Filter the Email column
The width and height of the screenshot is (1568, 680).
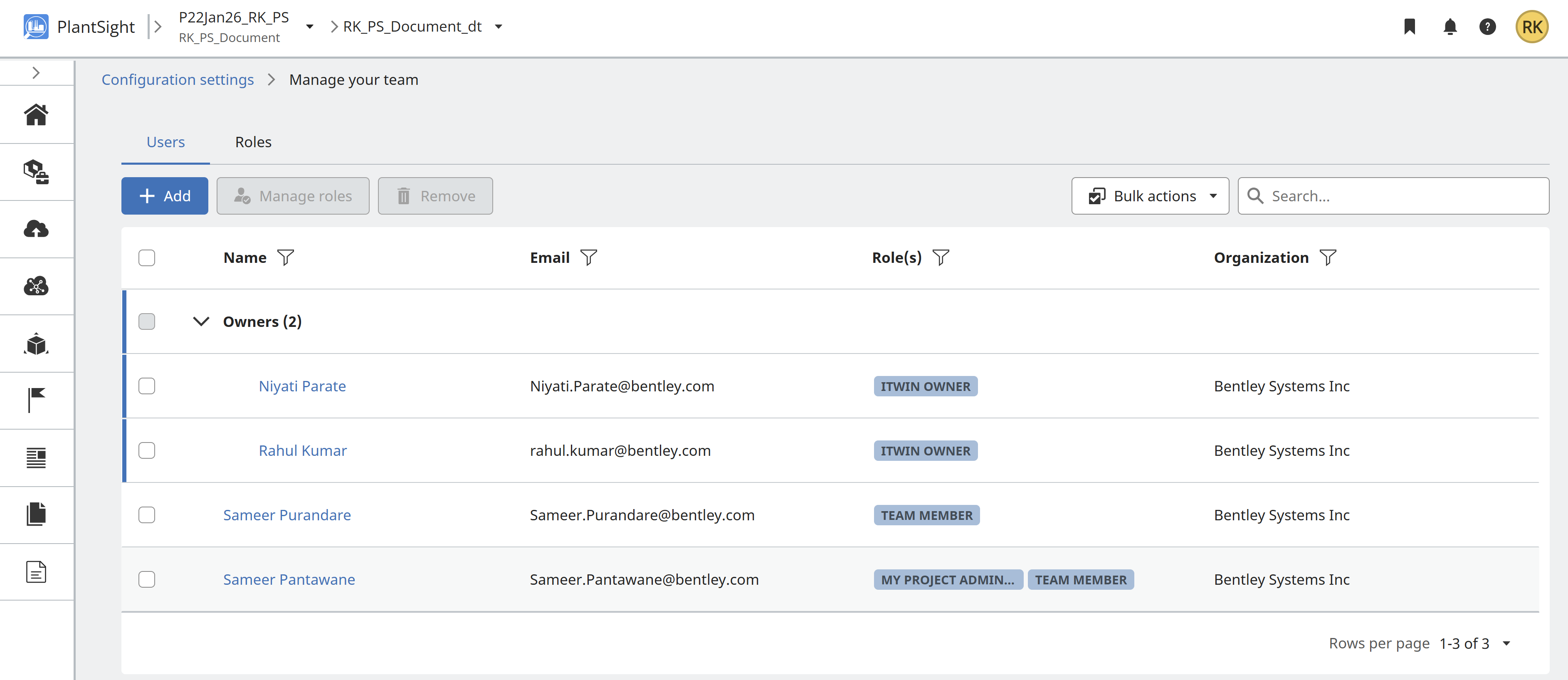pos(588,257)
